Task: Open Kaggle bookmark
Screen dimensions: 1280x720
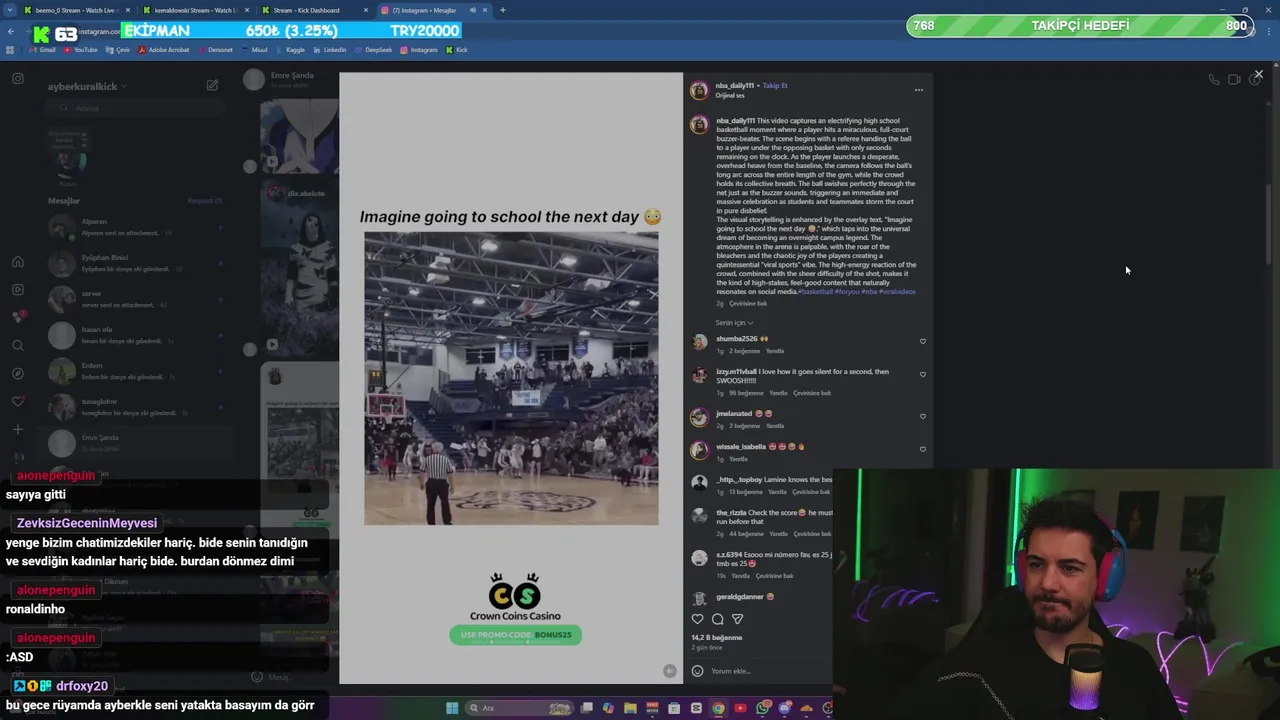Action: pos(290,49)
